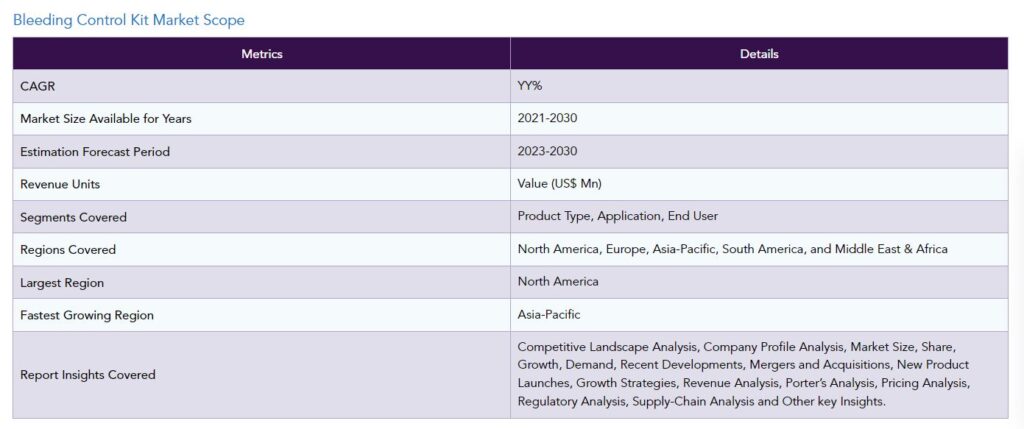
Task: Select Product Type, Application, End User text
Action: tap(617, 216)
